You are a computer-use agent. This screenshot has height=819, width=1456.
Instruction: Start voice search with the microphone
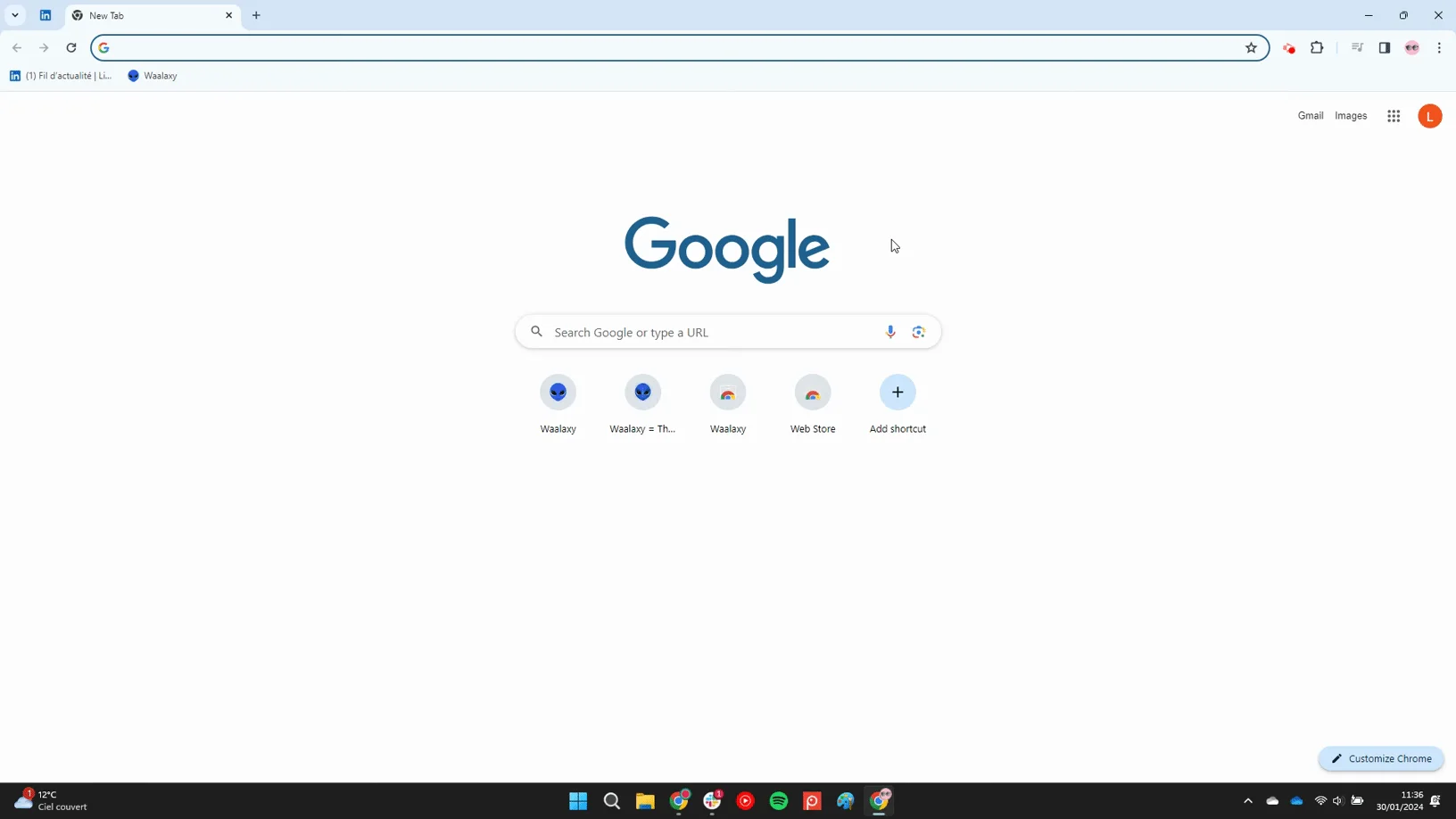pyautogui.click(x=890, y=332)
